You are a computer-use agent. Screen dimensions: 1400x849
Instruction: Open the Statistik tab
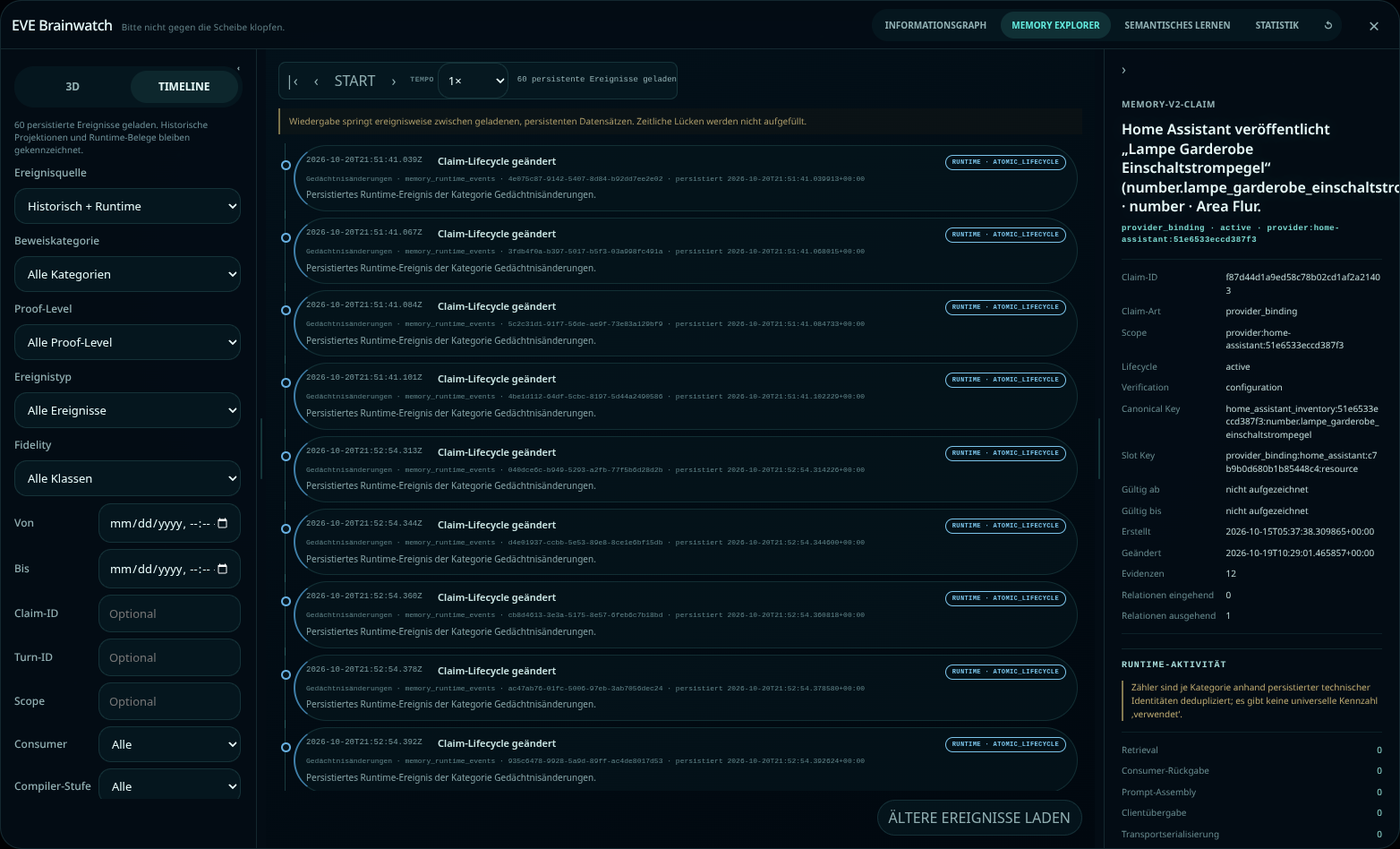pos(1276,25)
